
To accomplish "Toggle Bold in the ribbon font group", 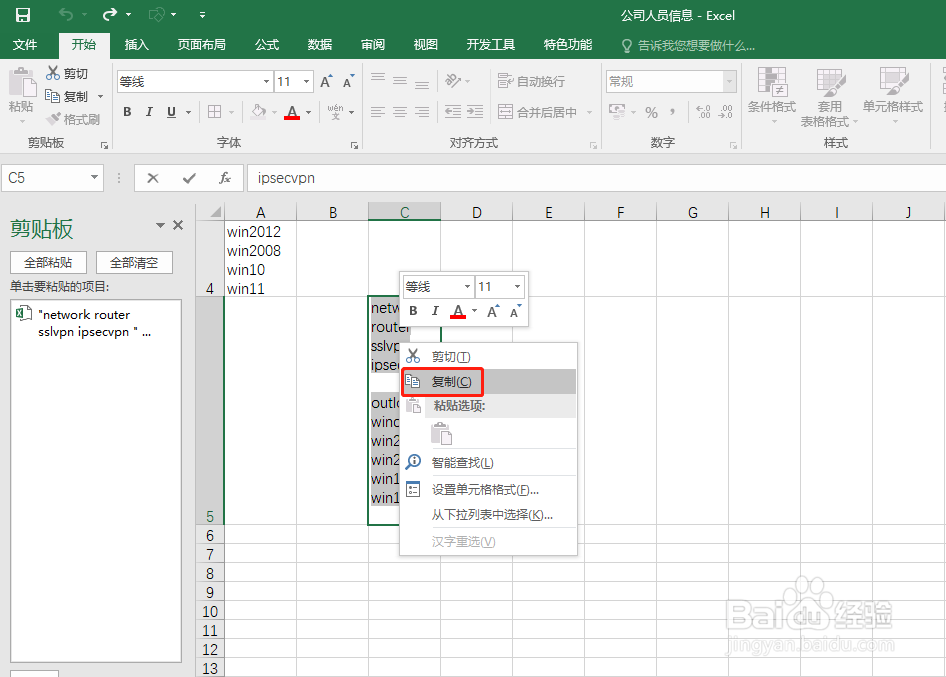I will [x=127, y=112].
